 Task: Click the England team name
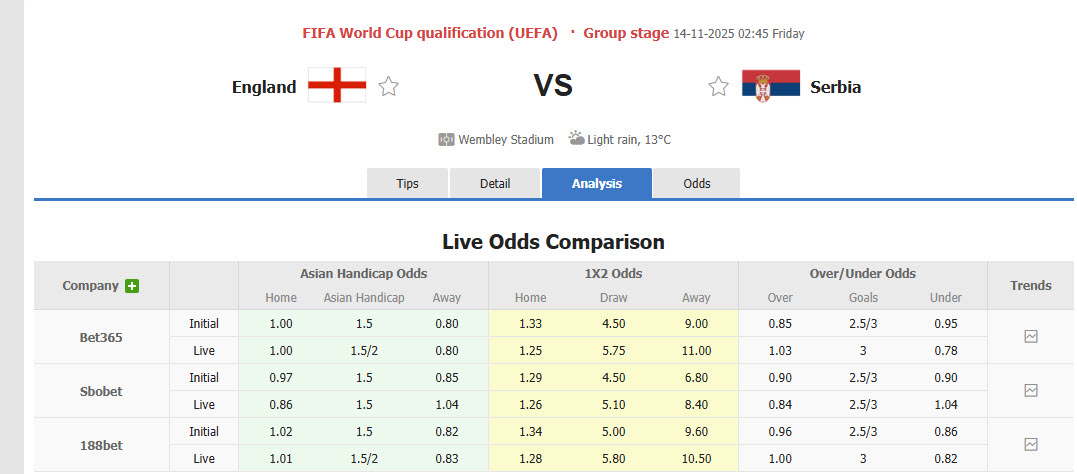tap(264, 87)
